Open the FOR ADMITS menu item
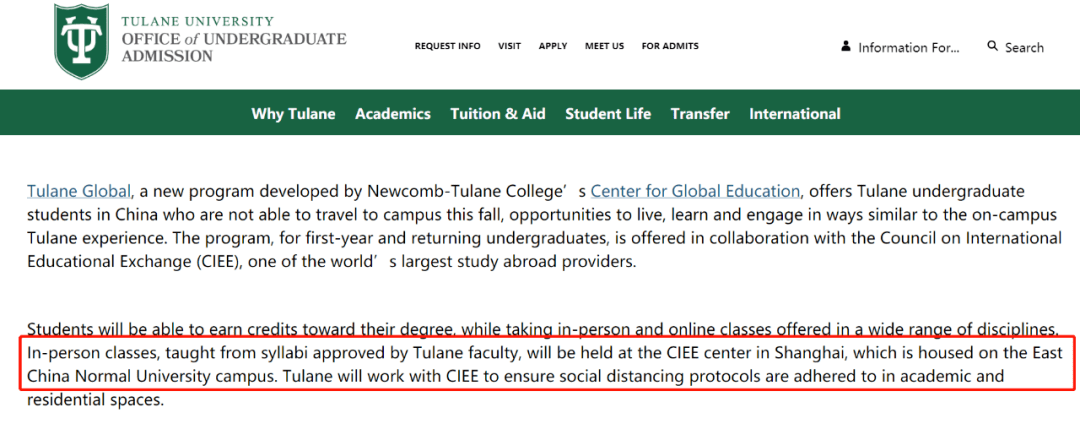 click(x=670, y=46)
